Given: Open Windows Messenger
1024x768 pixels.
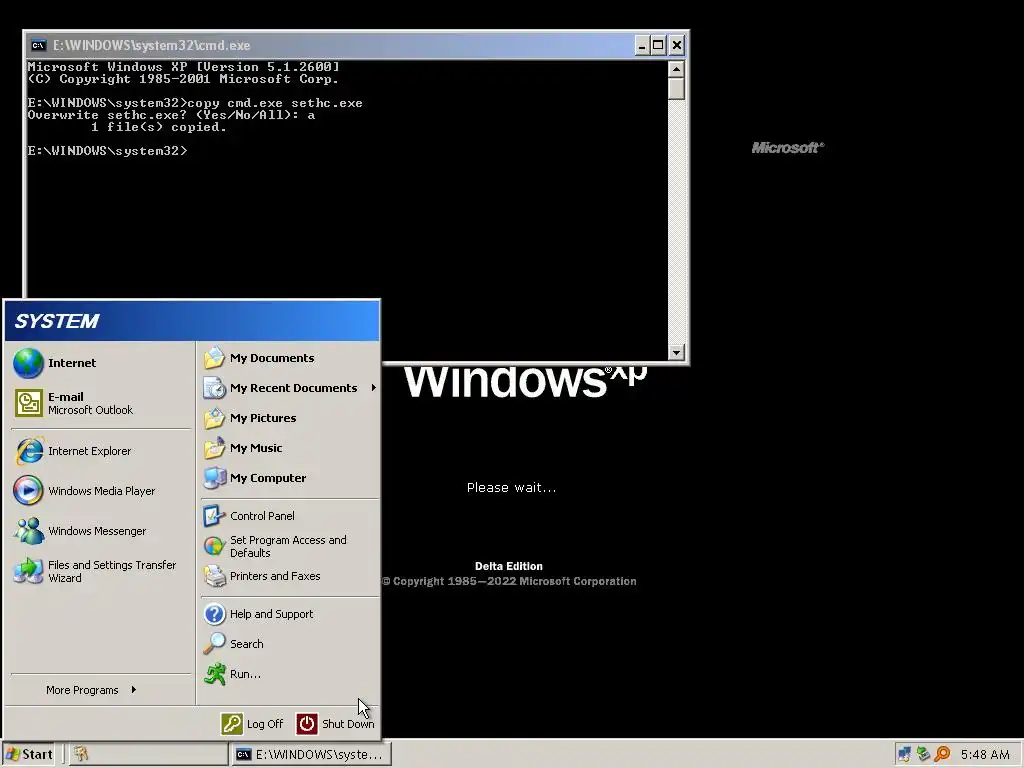Looking at the screenshot, I should click(x=101, y=531).
